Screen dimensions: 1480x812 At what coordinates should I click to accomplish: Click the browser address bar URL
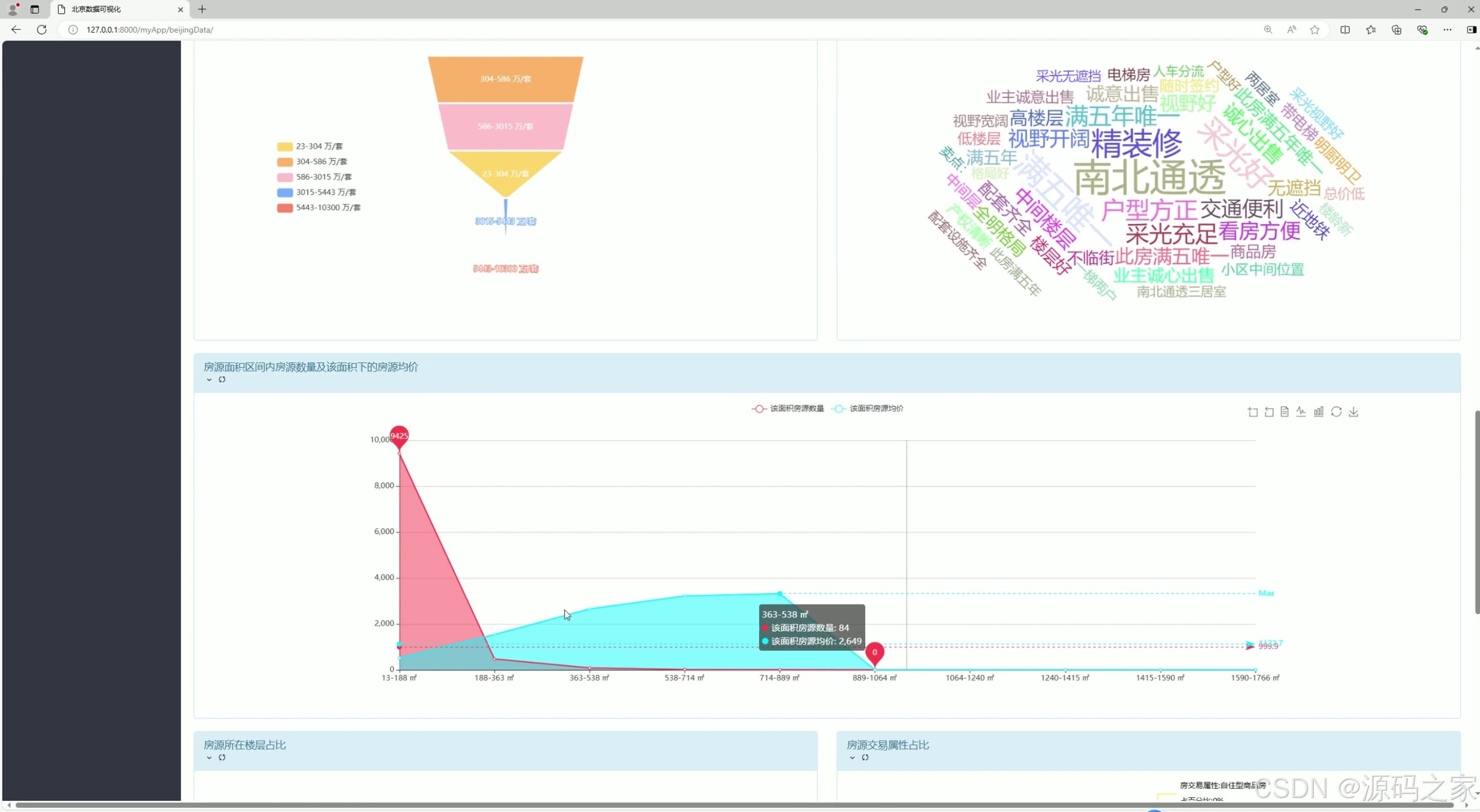(x=149, y=30)
